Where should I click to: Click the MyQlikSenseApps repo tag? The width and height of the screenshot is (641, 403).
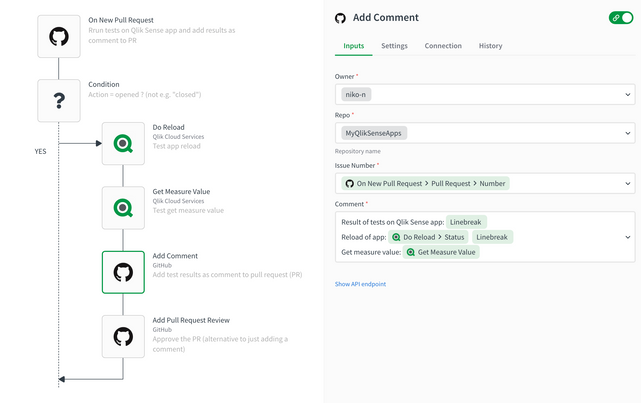click(x=375, y=133)
